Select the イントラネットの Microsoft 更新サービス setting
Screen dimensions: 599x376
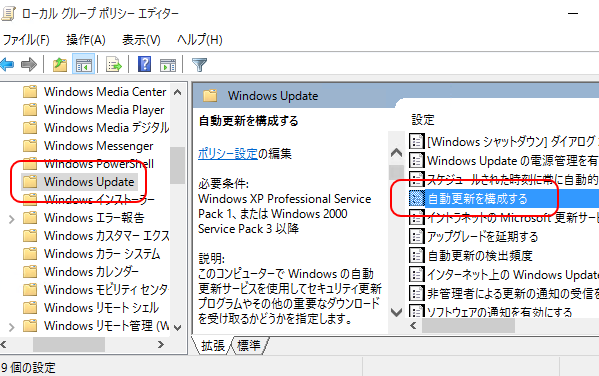[x=513, y=217]
